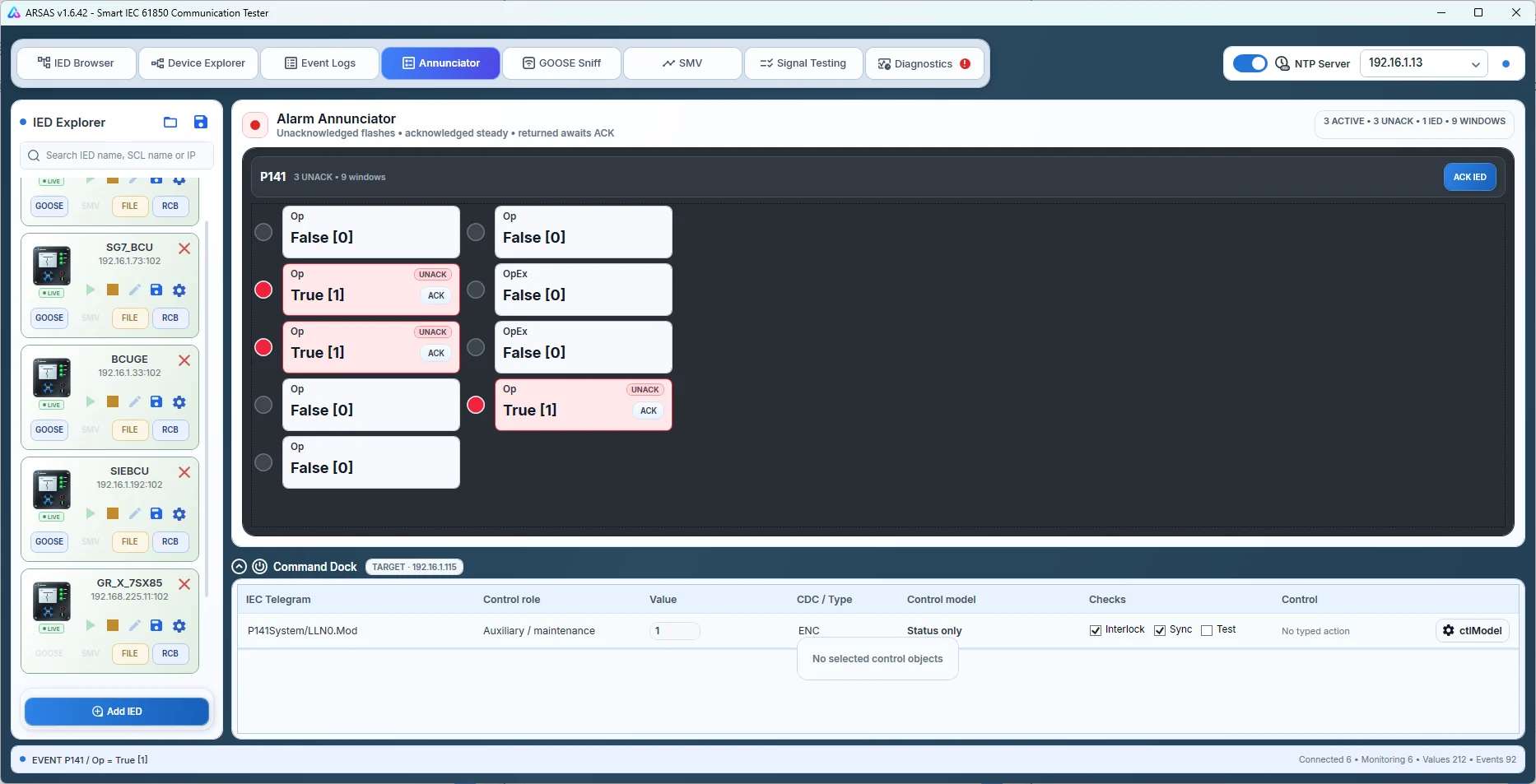Toggle the NTP Server switch
The height and width of the screenshot is (784, 1536).
point(1250,63)
